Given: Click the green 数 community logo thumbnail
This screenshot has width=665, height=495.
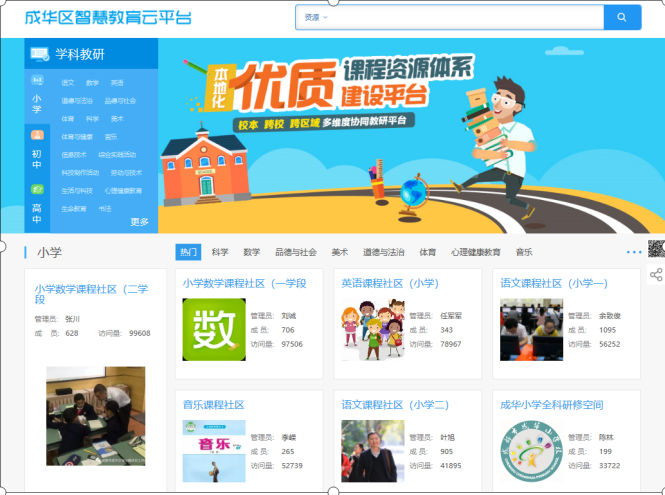Looking at the screenshot, I should [214, 329].
